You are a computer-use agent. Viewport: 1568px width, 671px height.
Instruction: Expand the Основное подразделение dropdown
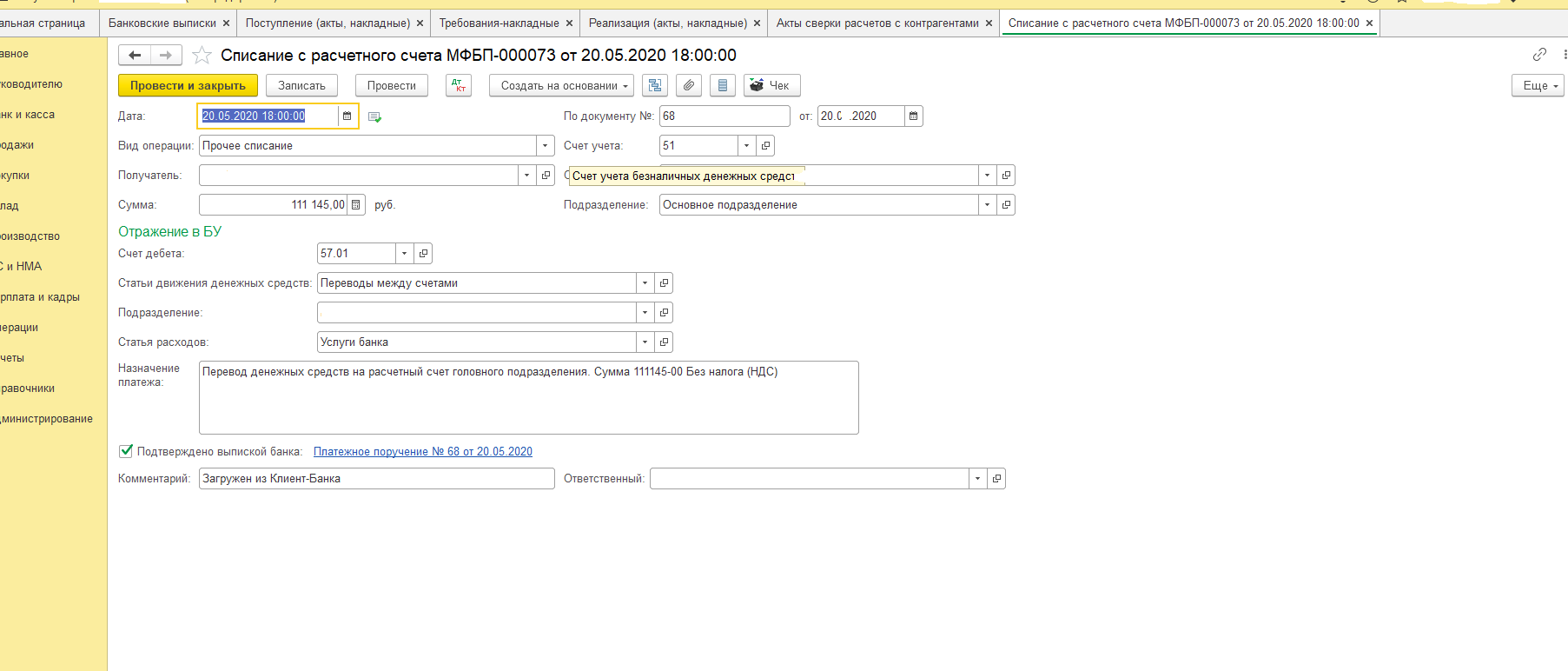click(988, 204)
